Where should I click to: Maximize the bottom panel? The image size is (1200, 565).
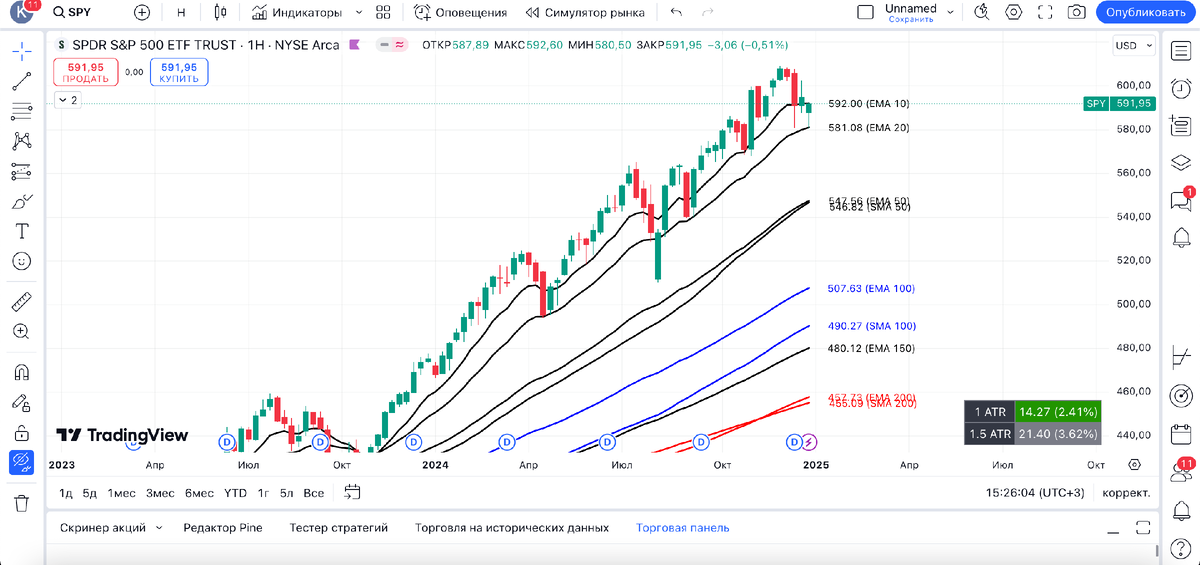click(1143, 528)
